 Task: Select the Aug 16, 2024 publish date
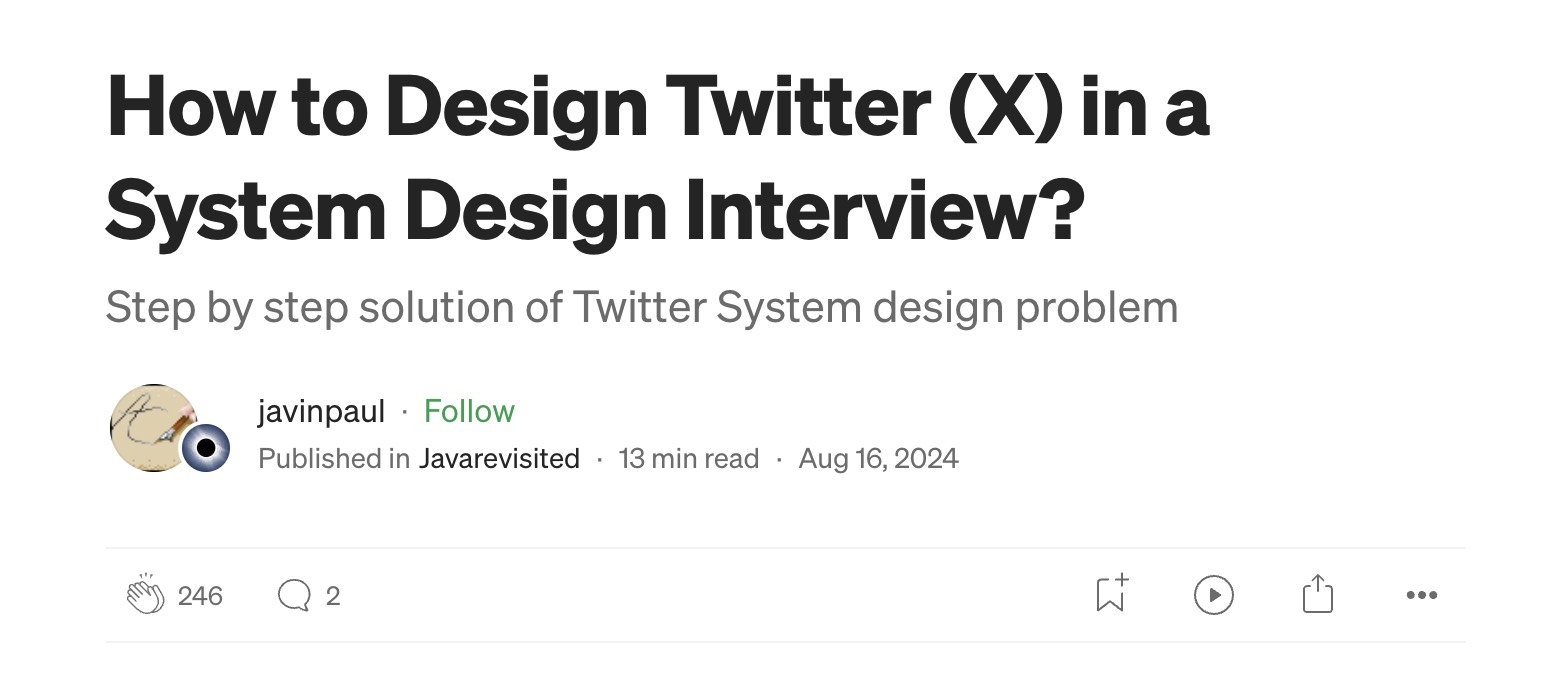878,458
